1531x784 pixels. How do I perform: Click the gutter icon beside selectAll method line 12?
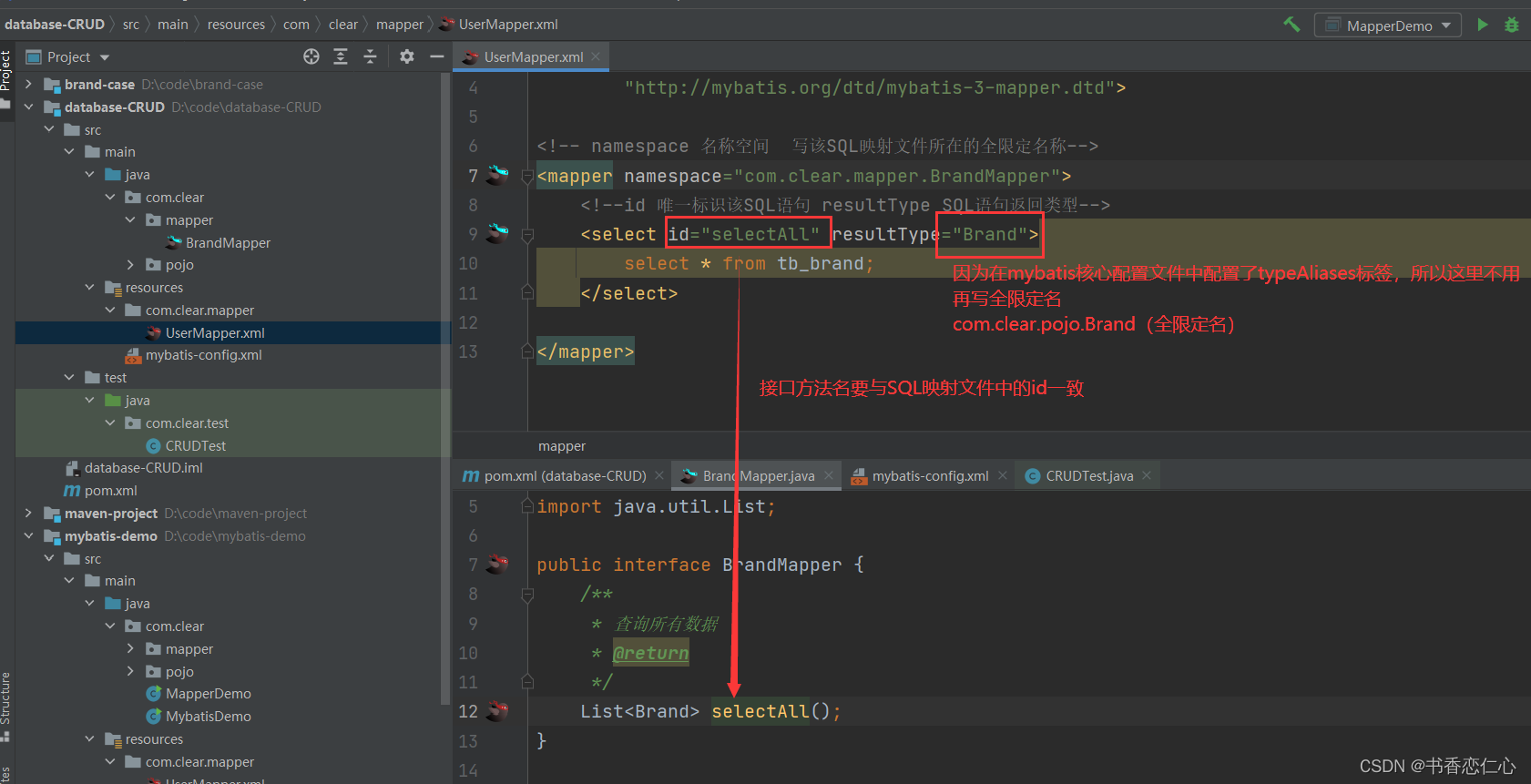click(497, 710)
